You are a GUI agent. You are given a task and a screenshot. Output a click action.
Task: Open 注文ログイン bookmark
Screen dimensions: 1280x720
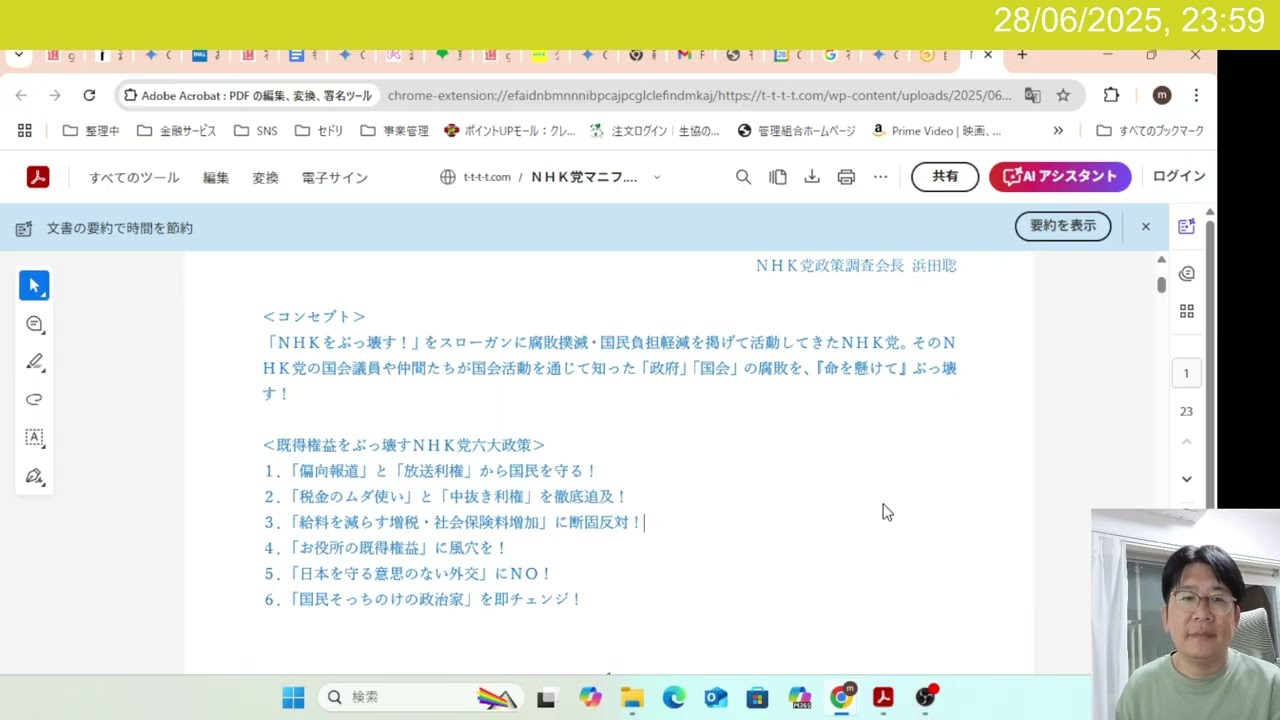[x=655, y=131]
